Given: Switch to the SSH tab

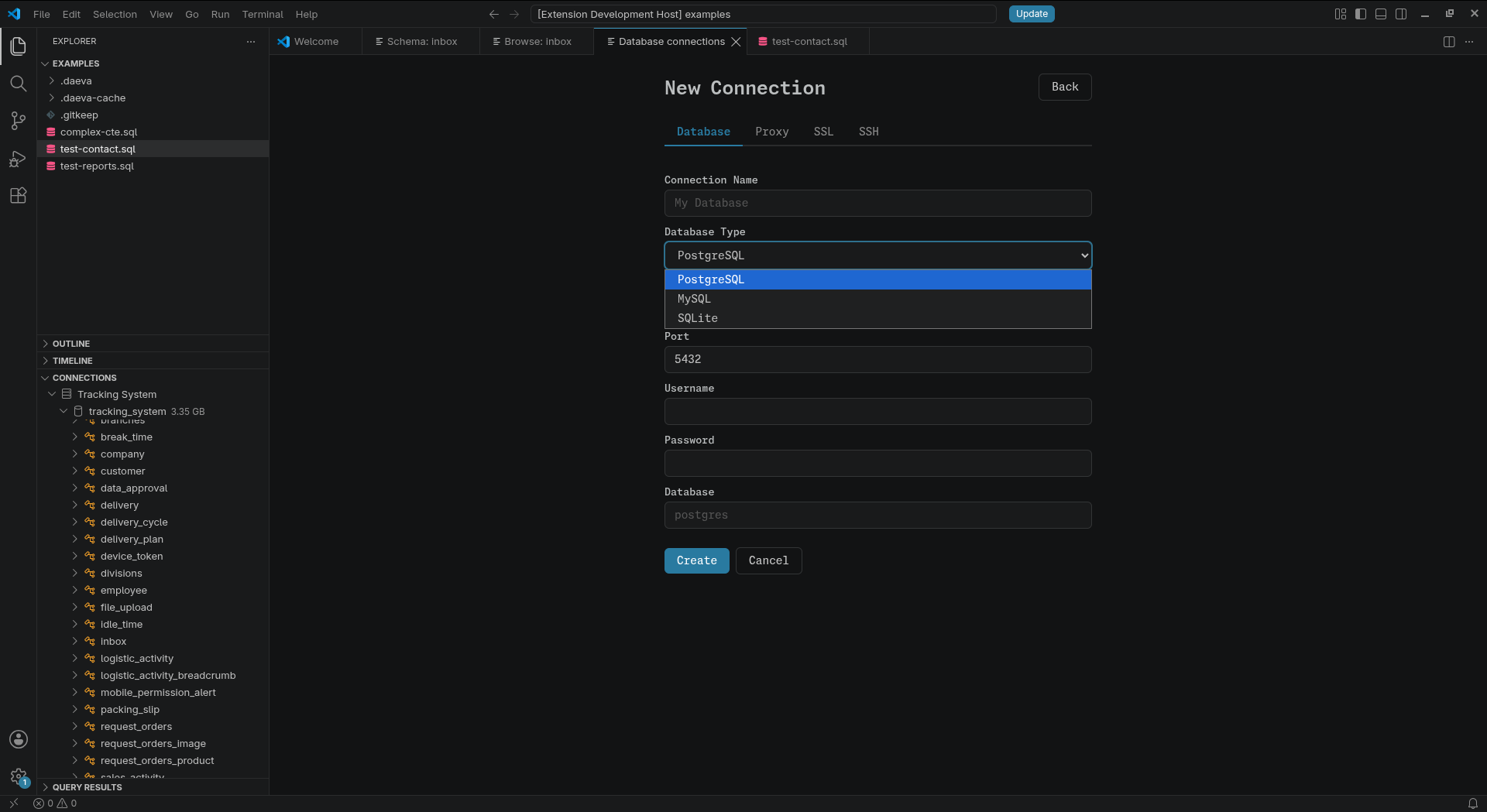Looking at the screenshot, I should tap(868, 132).
